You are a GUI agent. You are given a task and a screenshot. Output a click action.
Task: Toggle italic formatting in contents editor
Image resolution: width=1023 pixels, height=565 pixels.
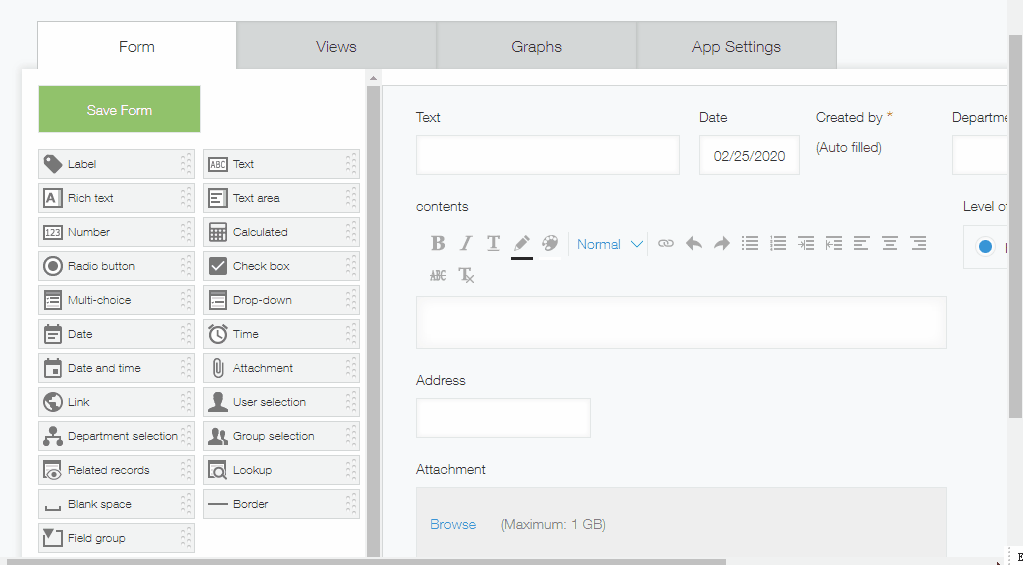click(466, 244)
